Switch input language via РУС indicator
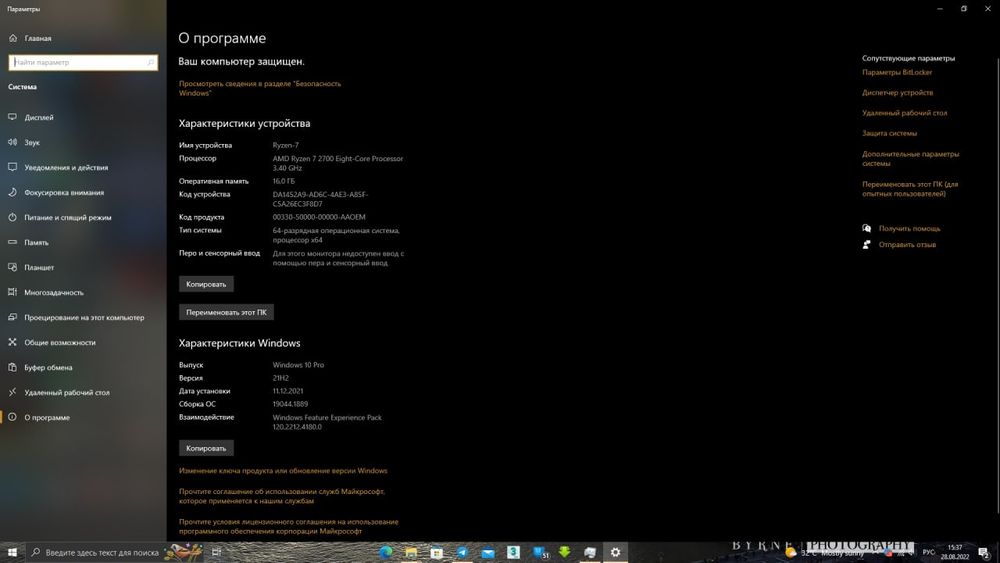 tap(929, 552)
